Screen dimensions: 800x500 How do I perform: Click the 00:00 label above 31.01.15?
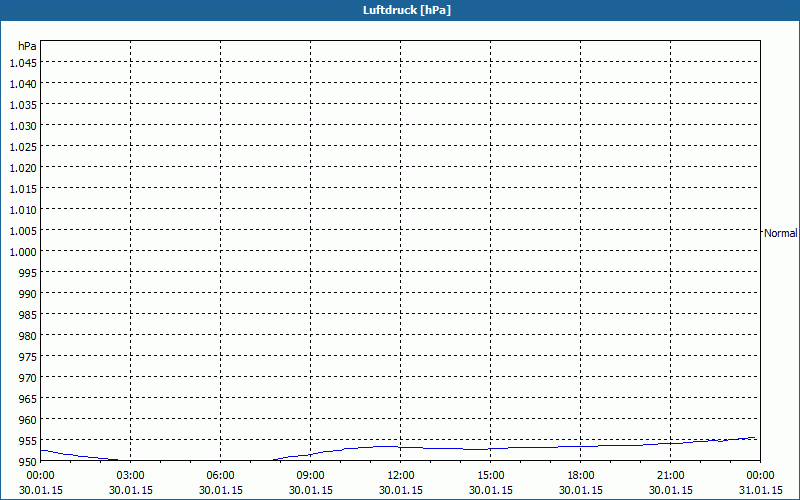[760, 476]
